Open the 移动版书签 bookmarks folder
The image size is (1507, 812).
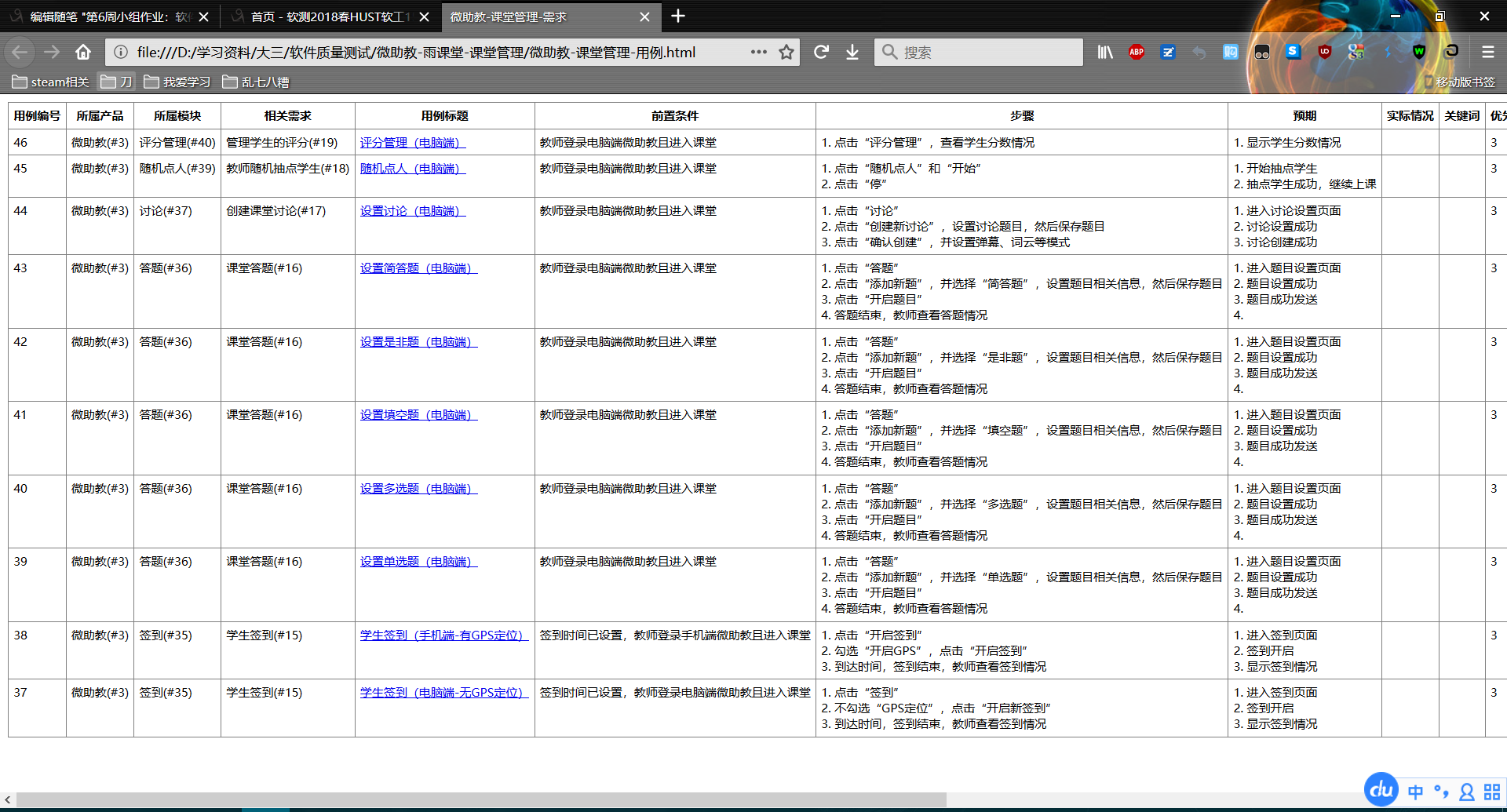point(1460,82)
